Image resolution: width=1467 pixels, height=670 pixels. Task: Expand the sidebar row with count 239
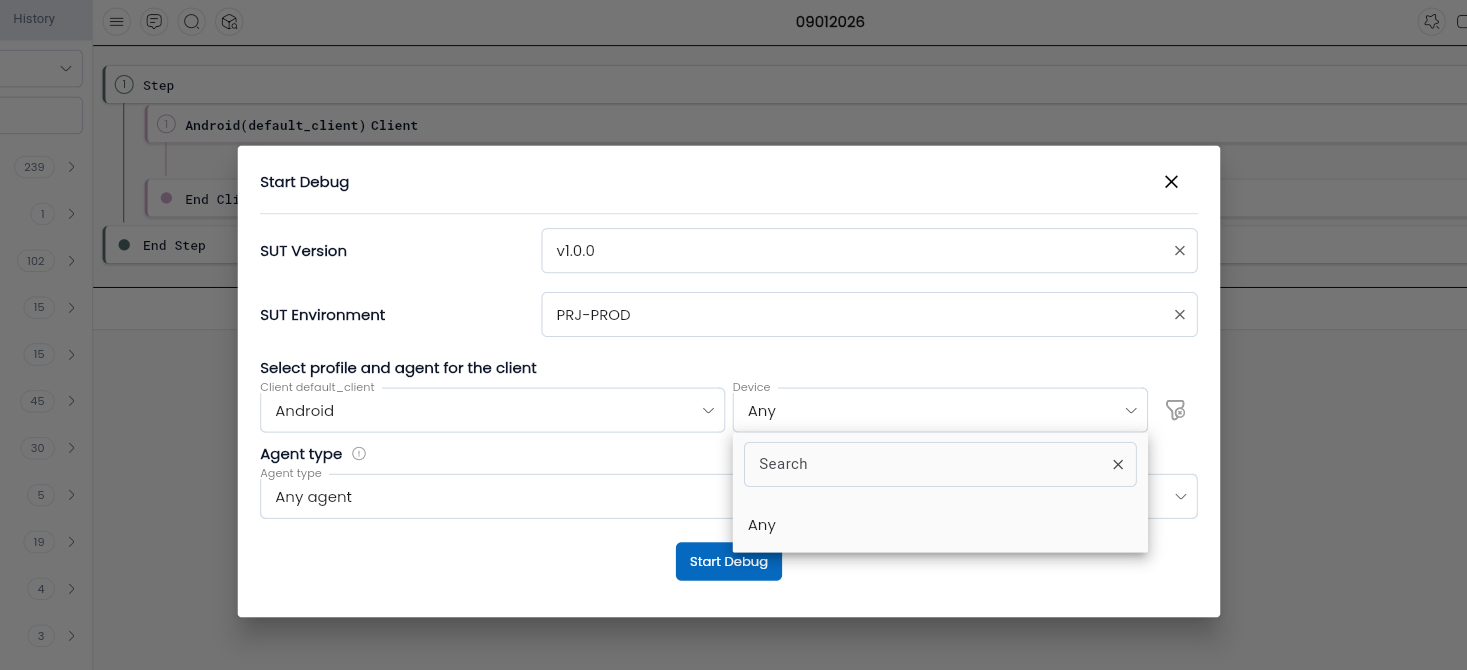71,167
